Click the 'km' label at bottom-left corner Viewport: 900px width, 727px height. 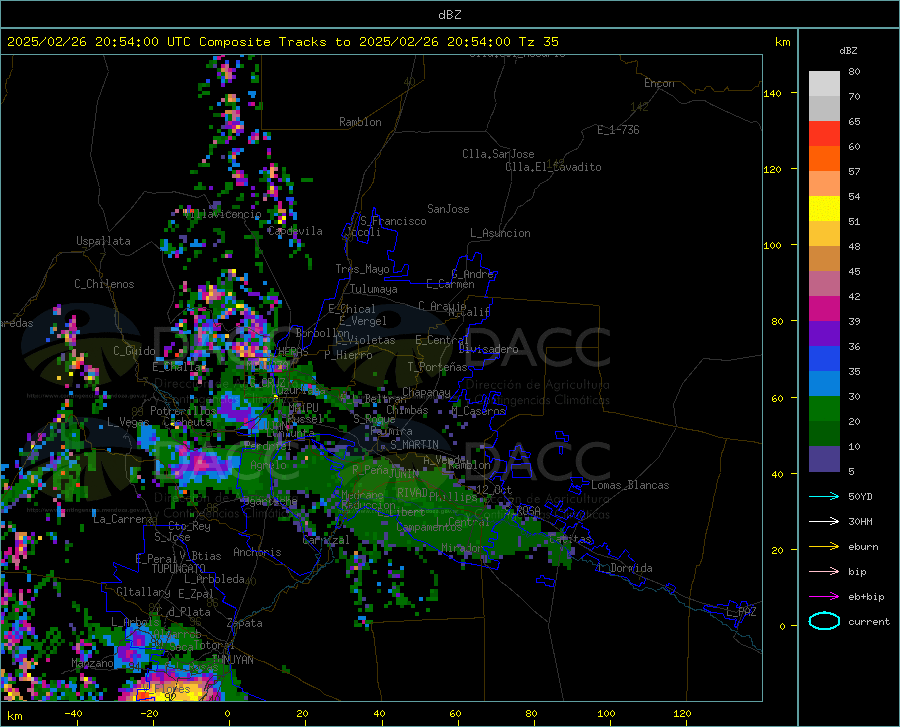tap(14, 716)
